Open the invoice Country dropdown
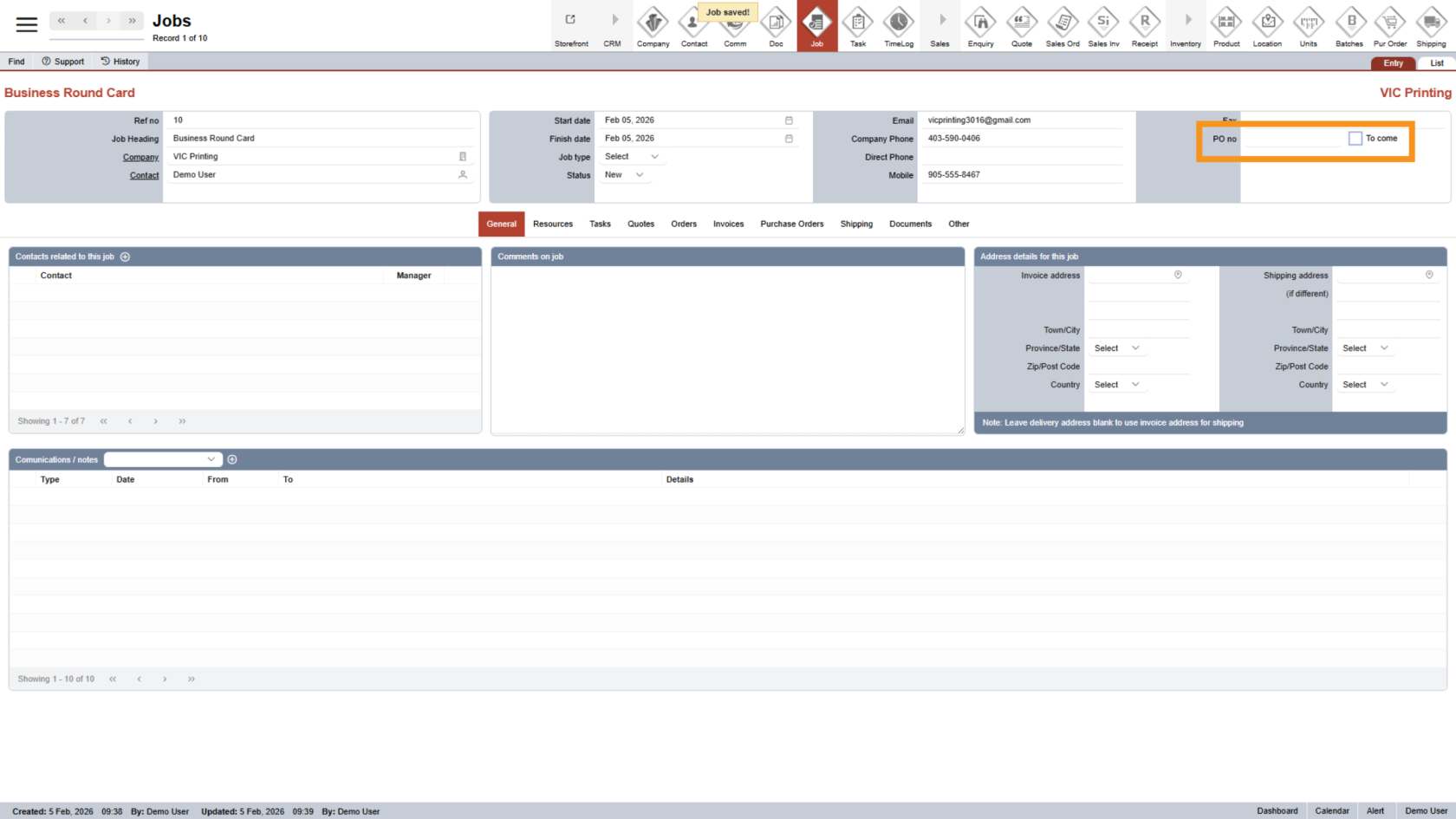This screenshot has height=819, width=1456. (x=1116, y=385)
